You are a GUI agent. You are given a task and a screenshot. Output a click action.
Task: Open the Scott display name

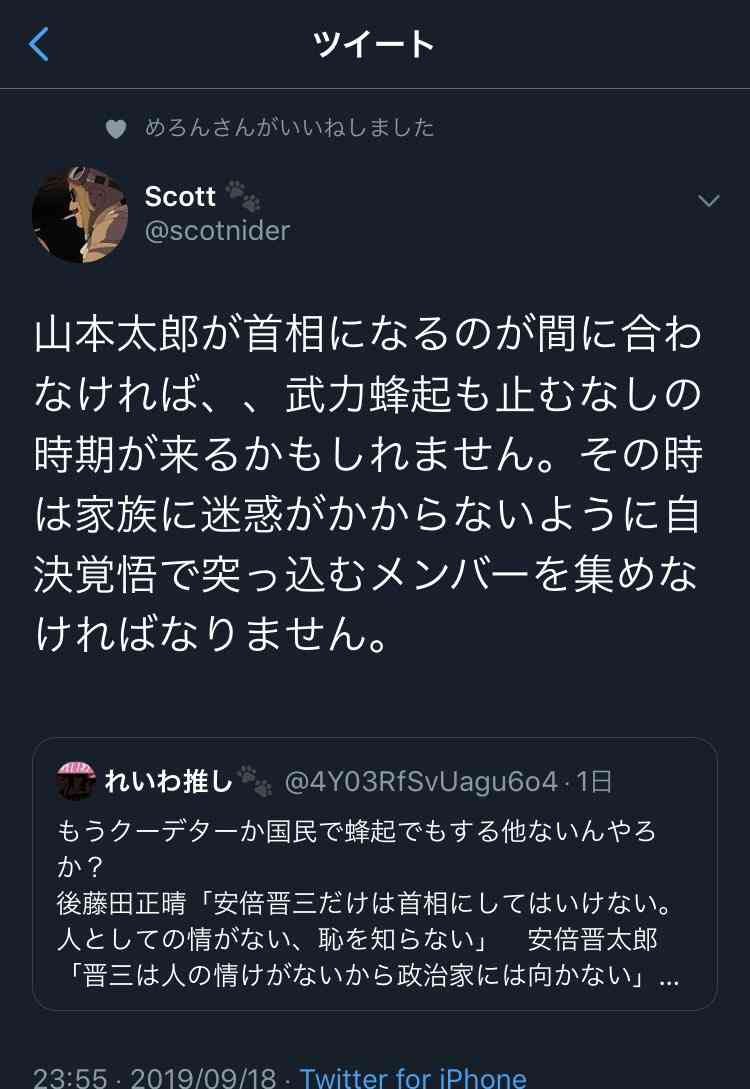pyautogui.click(x=180, y=197)
